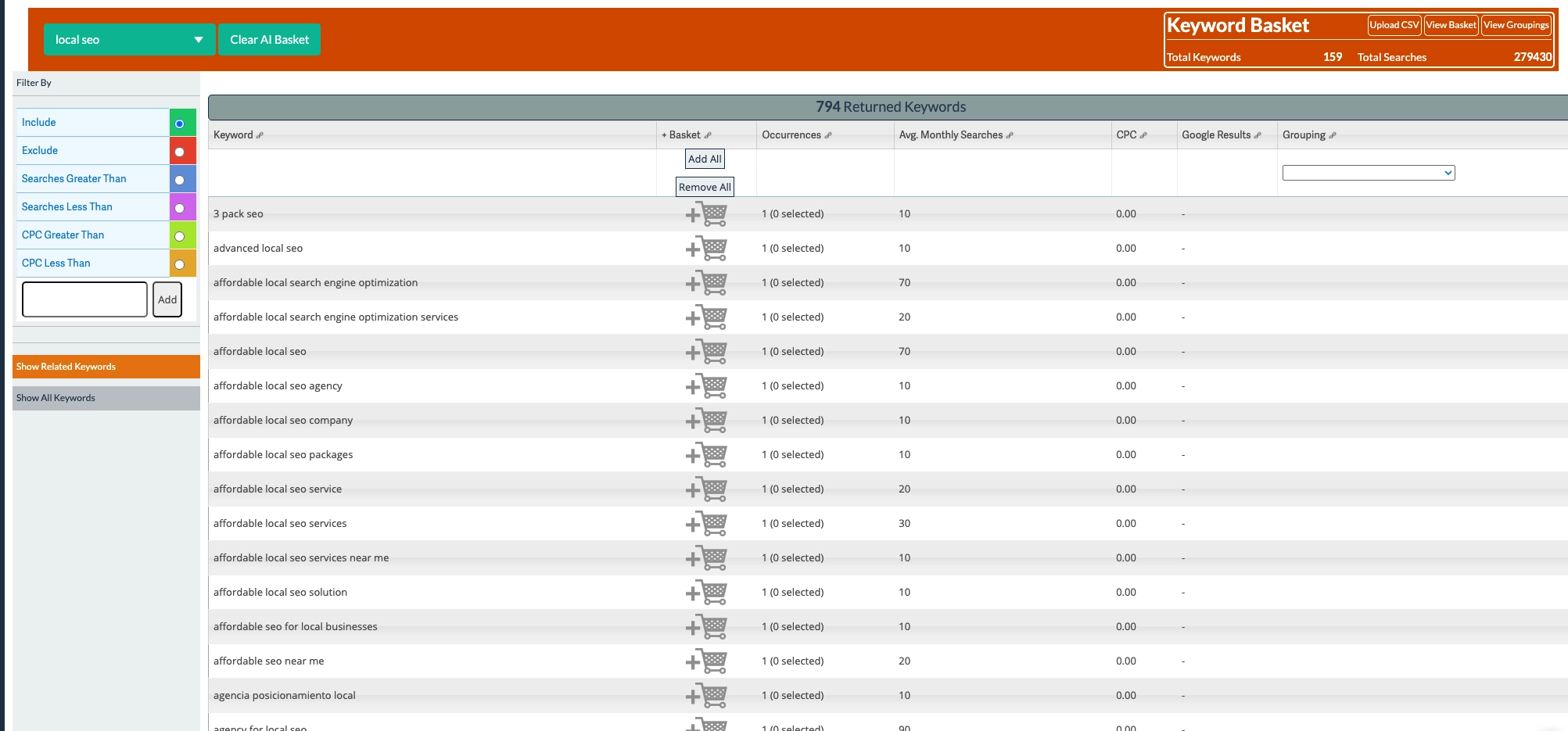This screenshot has height=731, width=1568.
Task: Click the filter value text field
Action: click(84, 299)
